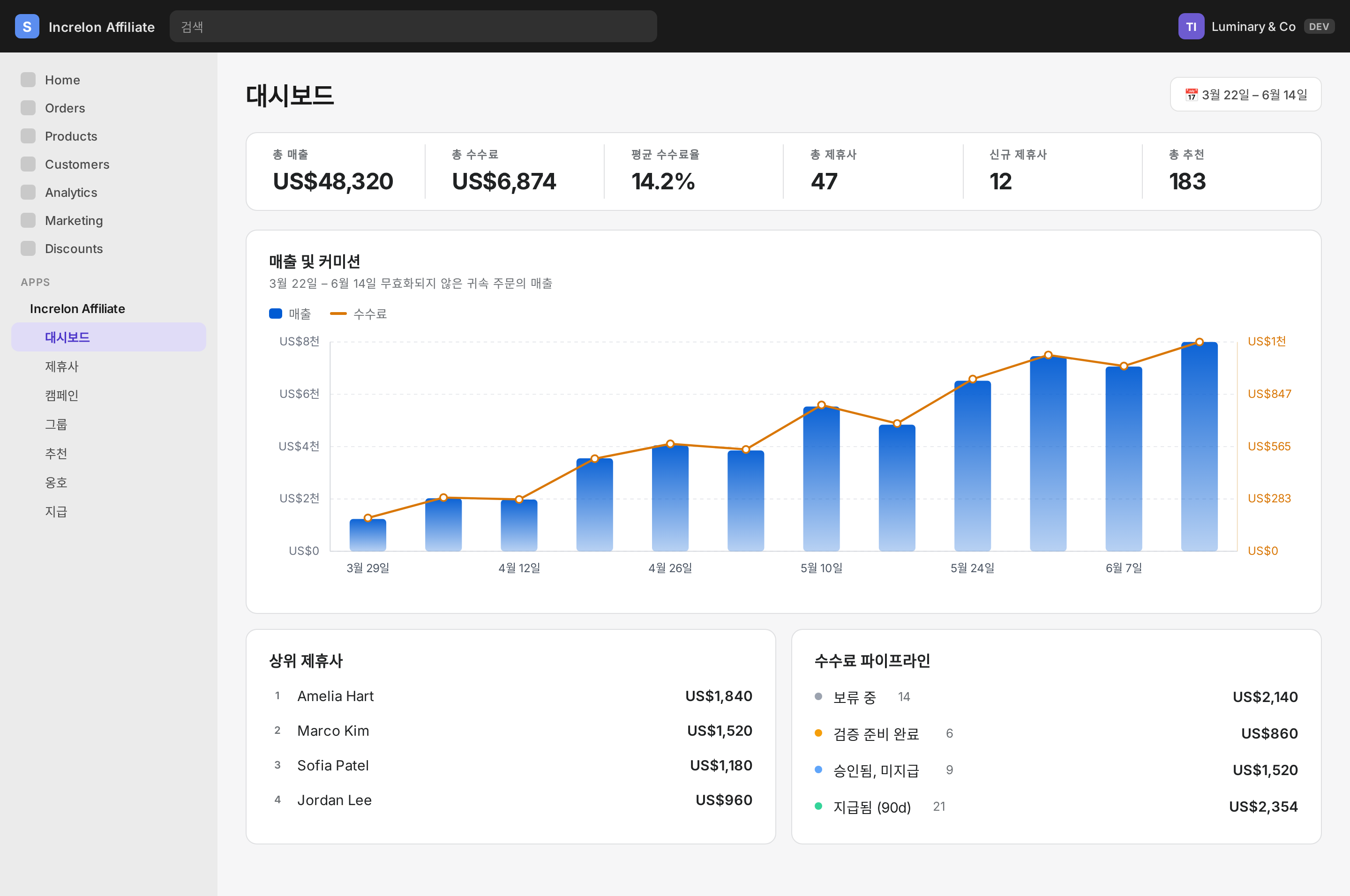The width and height of the screenshot is (1350, 896).
Task: Click the 총 추천 183 metric
Action: click(1187, 171)
